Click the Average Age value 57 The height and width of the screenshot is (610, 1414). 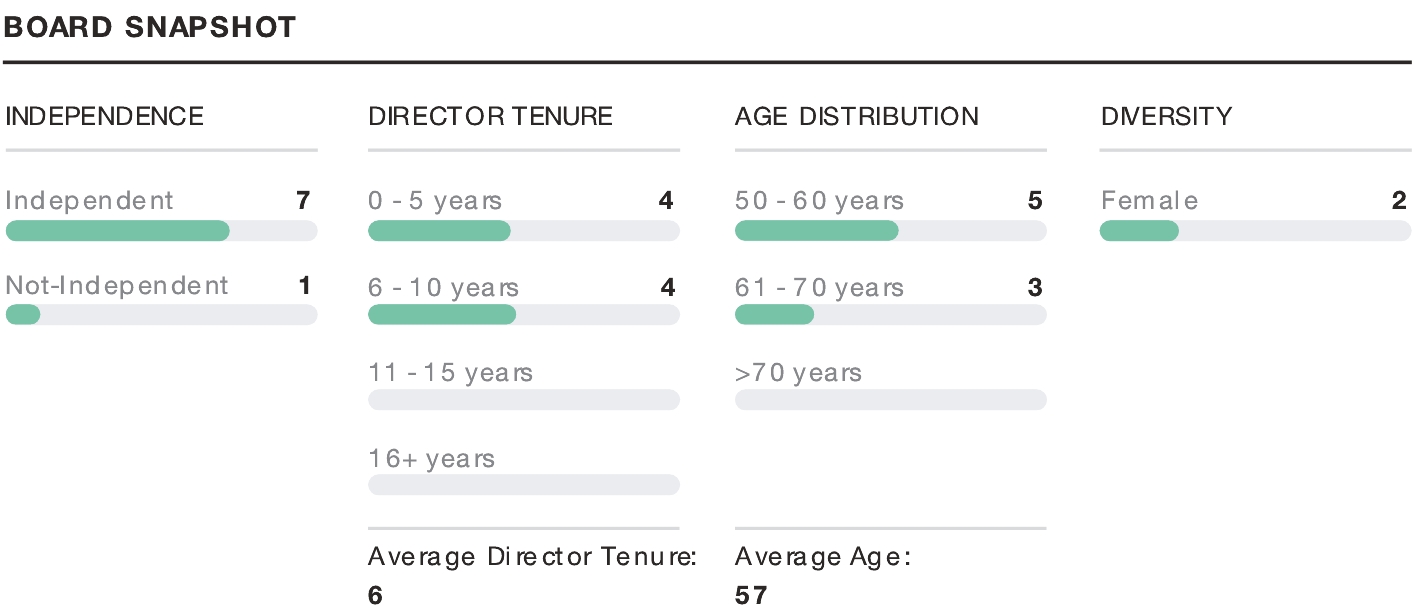[x=751, y=596]
